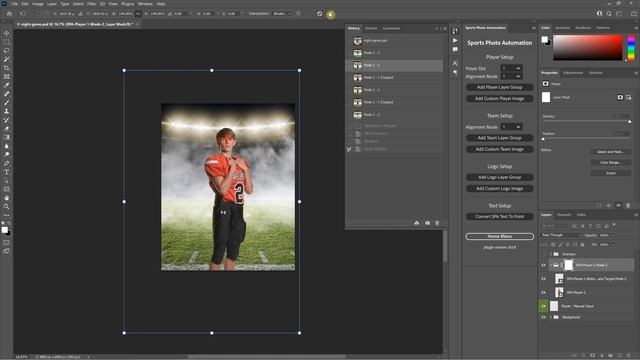Image resolution: width=640 pixels, height=360 pixels.
Task: Click Add Custom Player Image button
Action: tap(500, 98)
